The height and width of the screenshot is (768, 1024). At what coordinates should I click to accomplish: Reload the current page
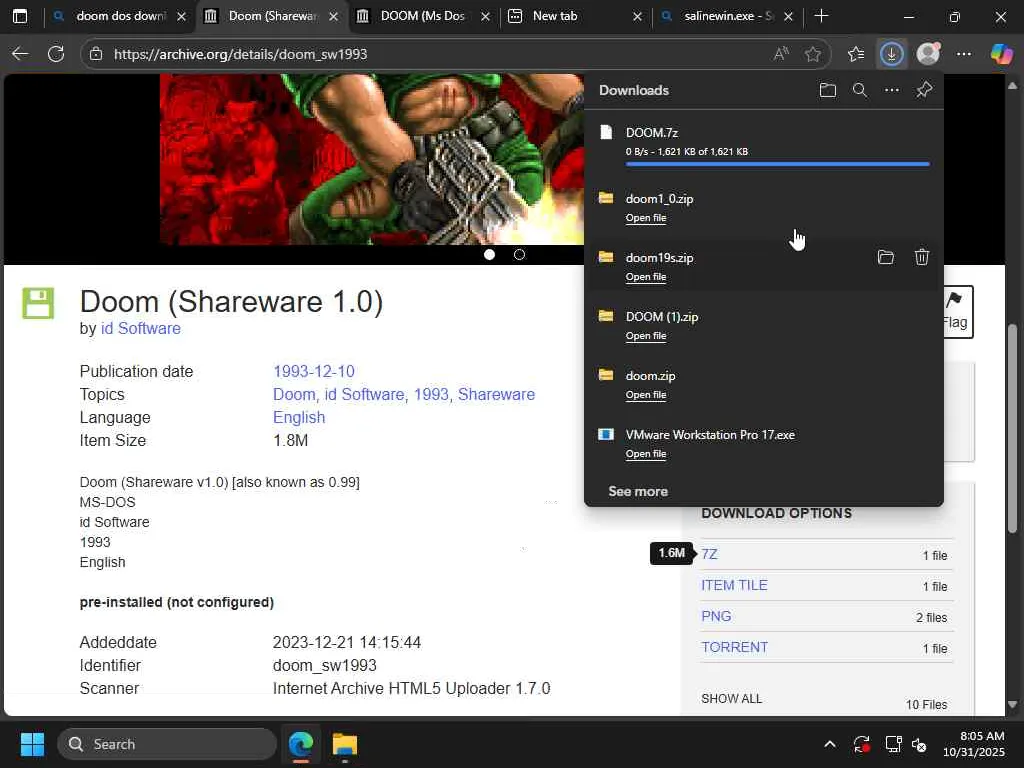point(56,54)
